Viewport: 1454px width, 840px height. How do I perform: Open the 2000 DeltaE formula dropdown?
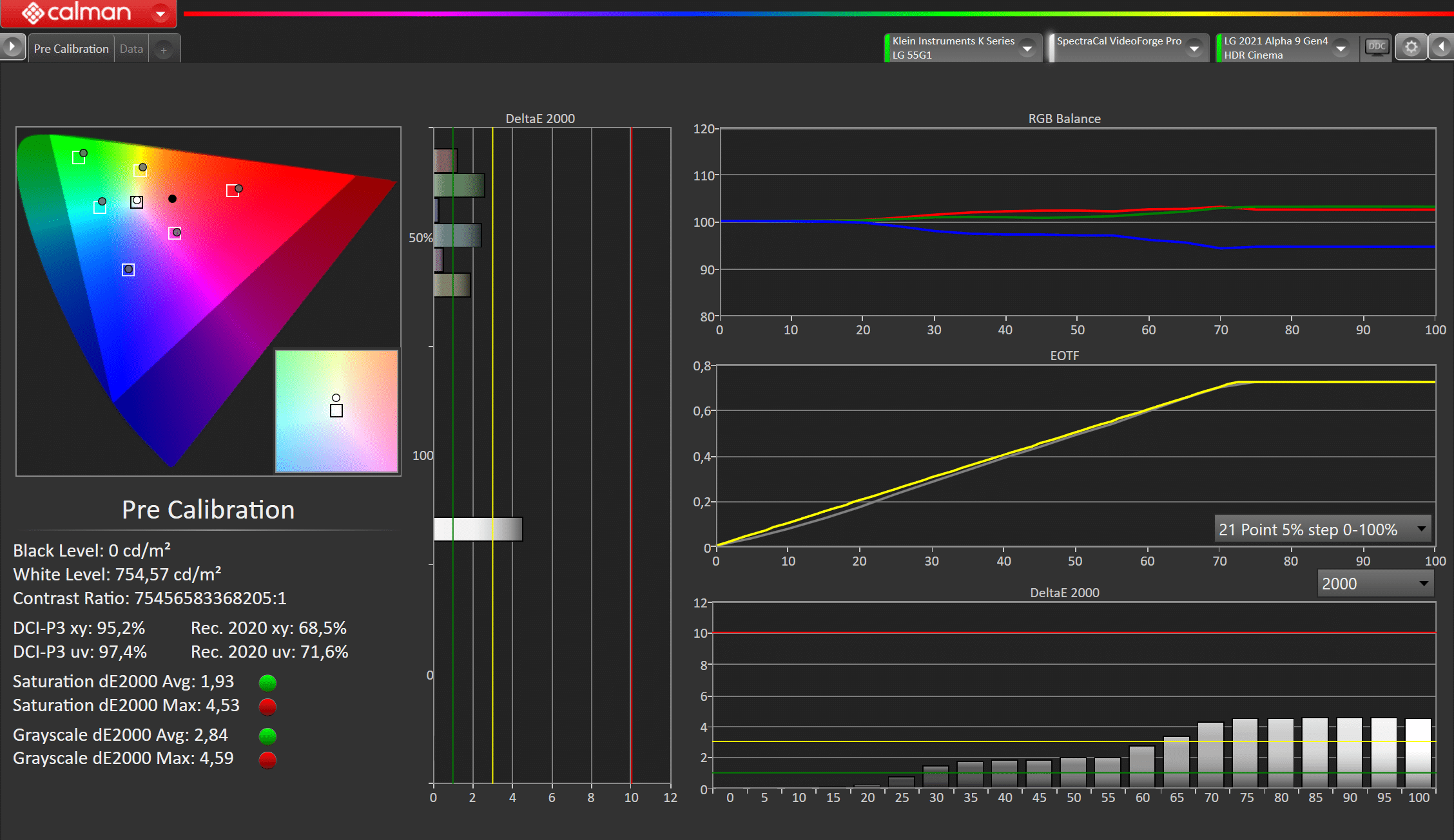coord(1375,584)
